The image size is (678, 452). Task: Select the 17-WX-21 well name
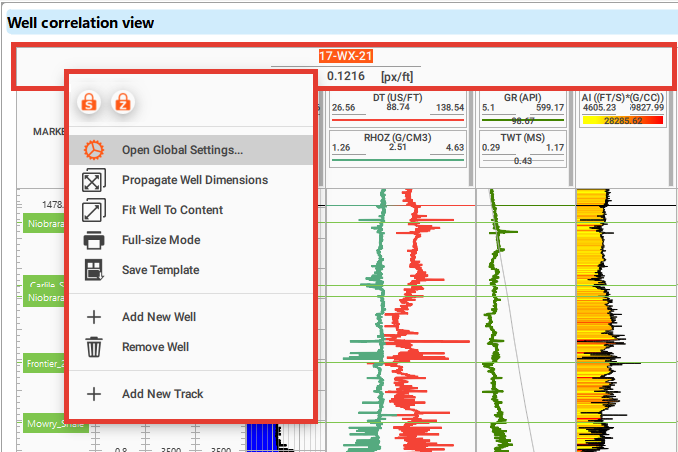click(346, 56)
